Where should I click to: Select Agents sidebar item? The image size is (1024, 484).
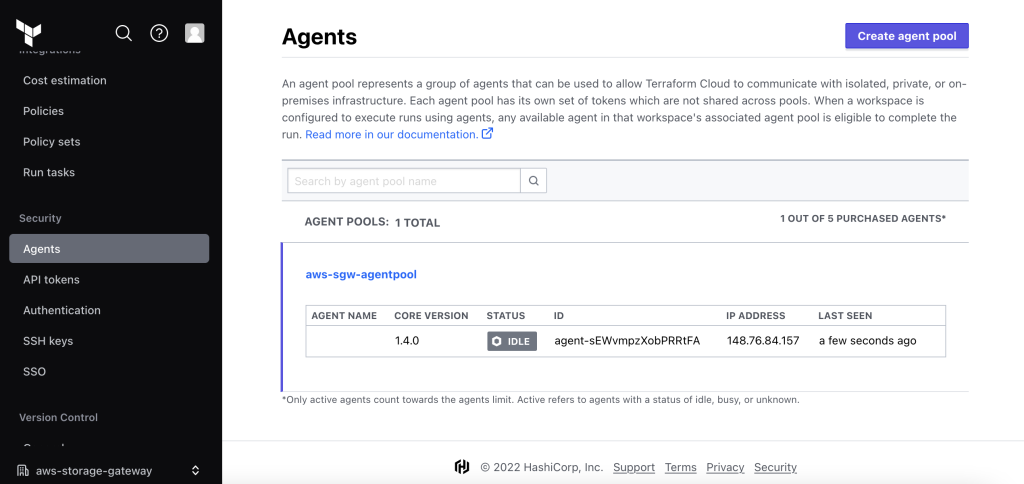(x=109, y=249)
